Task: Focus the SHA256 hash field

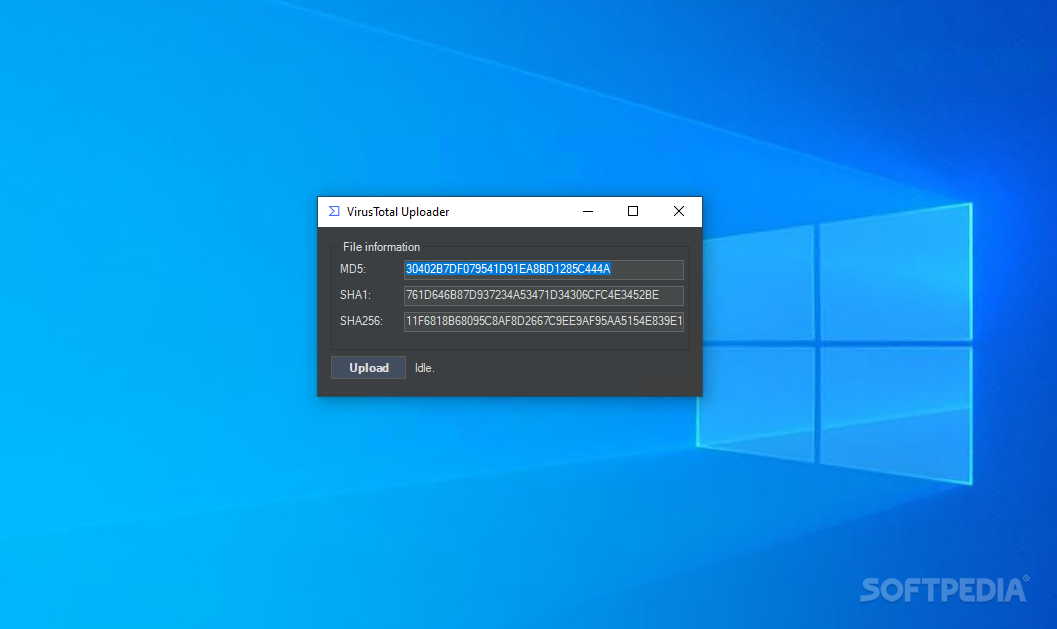Action: 543,322
